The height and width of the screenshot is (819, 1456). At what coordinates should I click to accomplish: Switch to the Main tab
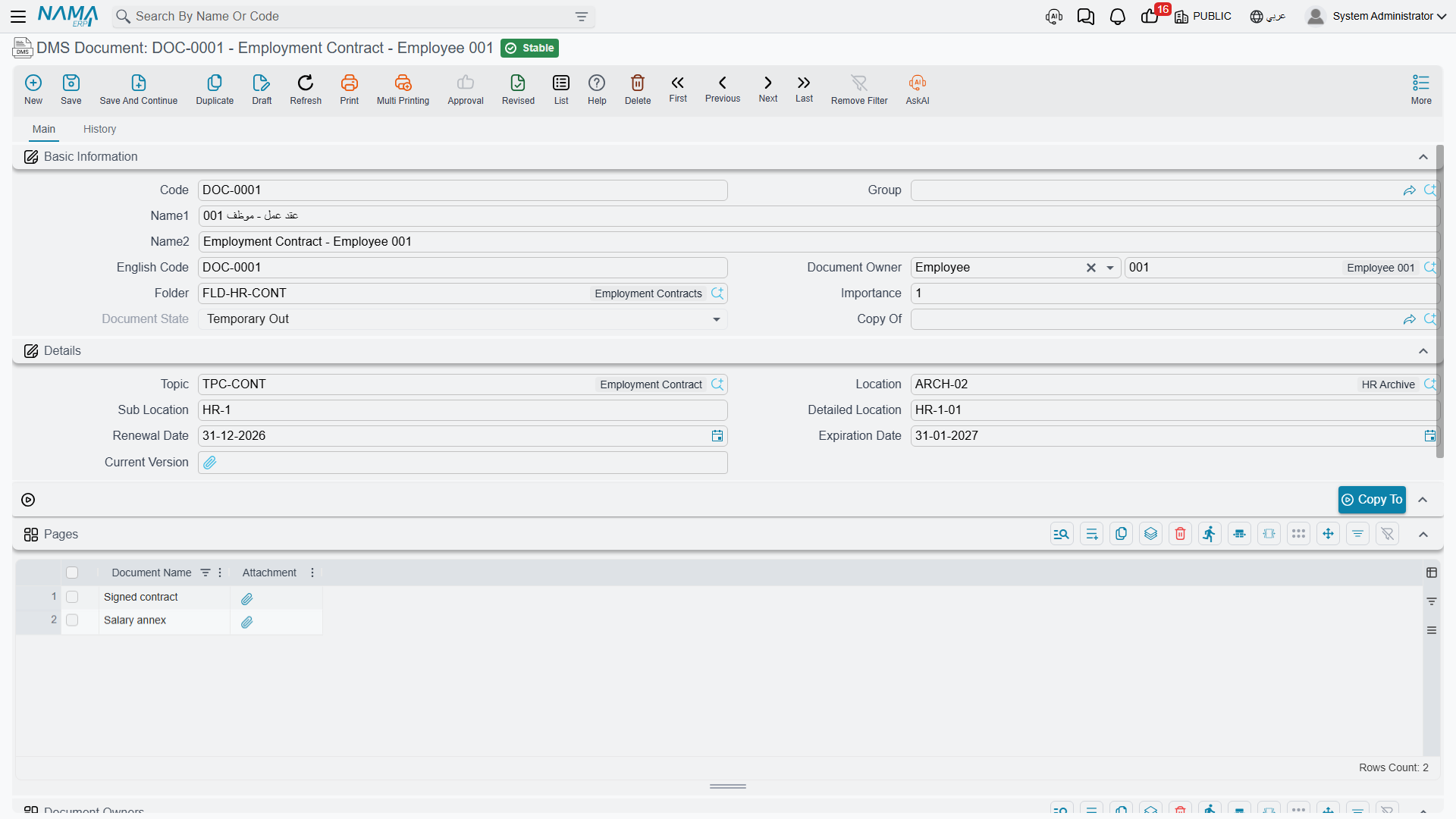(44, 129)
